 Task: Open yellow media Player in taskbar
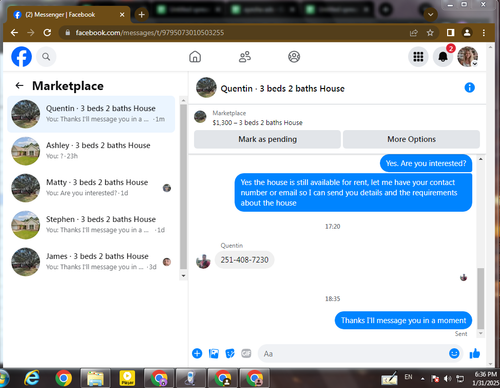click(127, 378)
